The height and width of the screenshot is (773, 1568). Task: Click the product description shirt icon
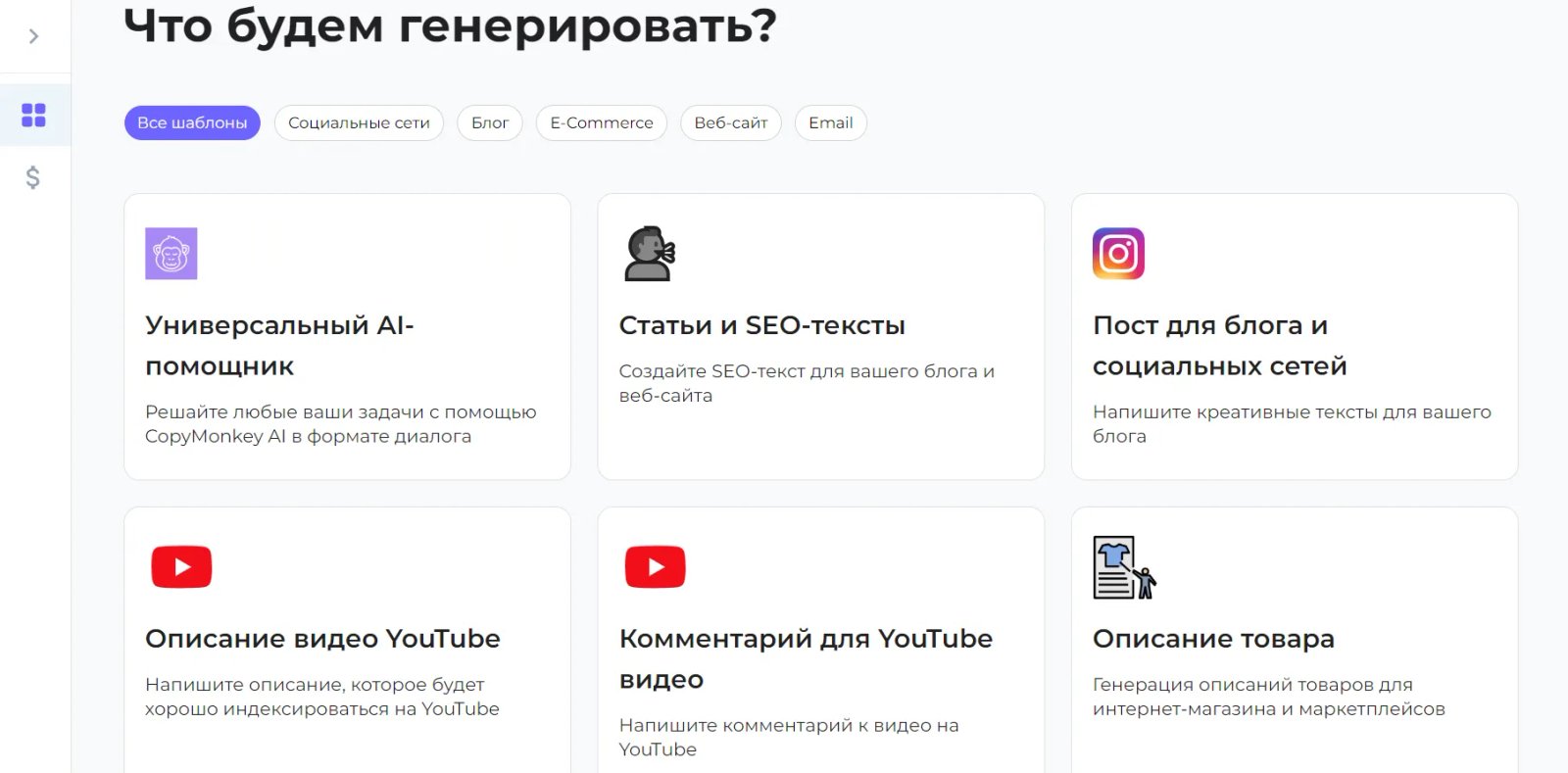pyautogui.click(x=1124, y=567)
